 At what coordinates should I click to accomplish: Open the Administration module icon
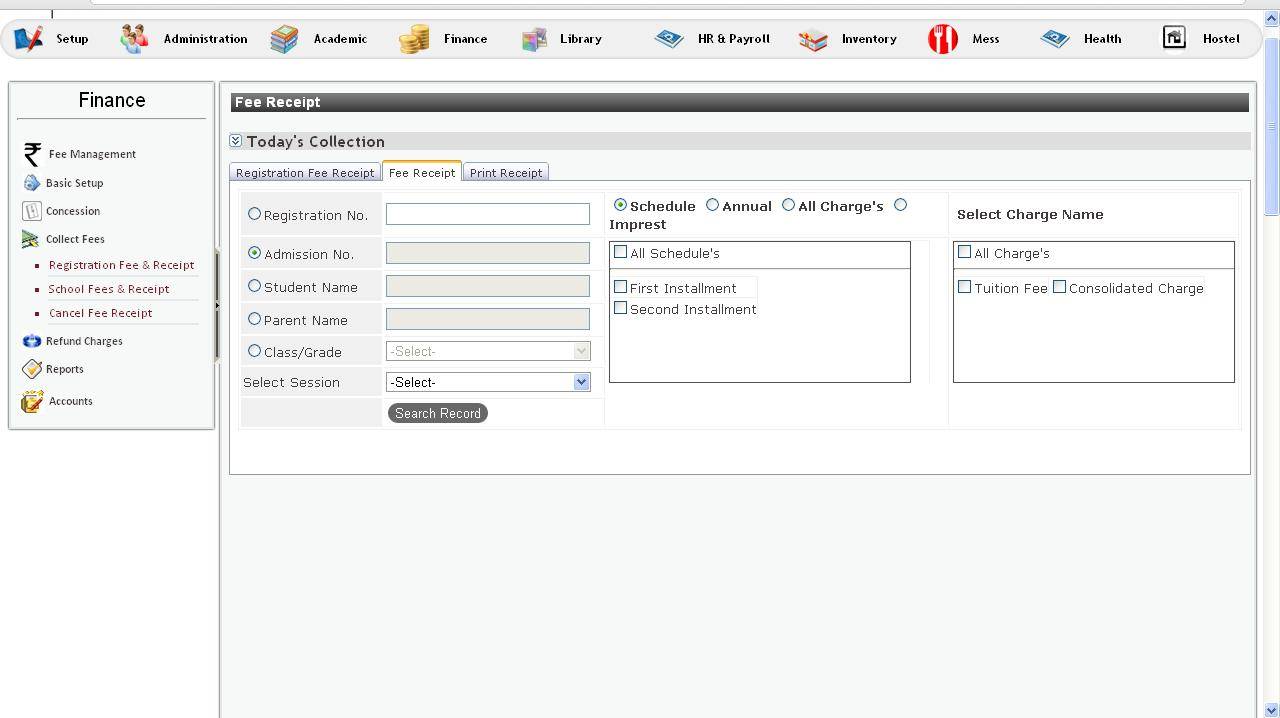point(134,39)
